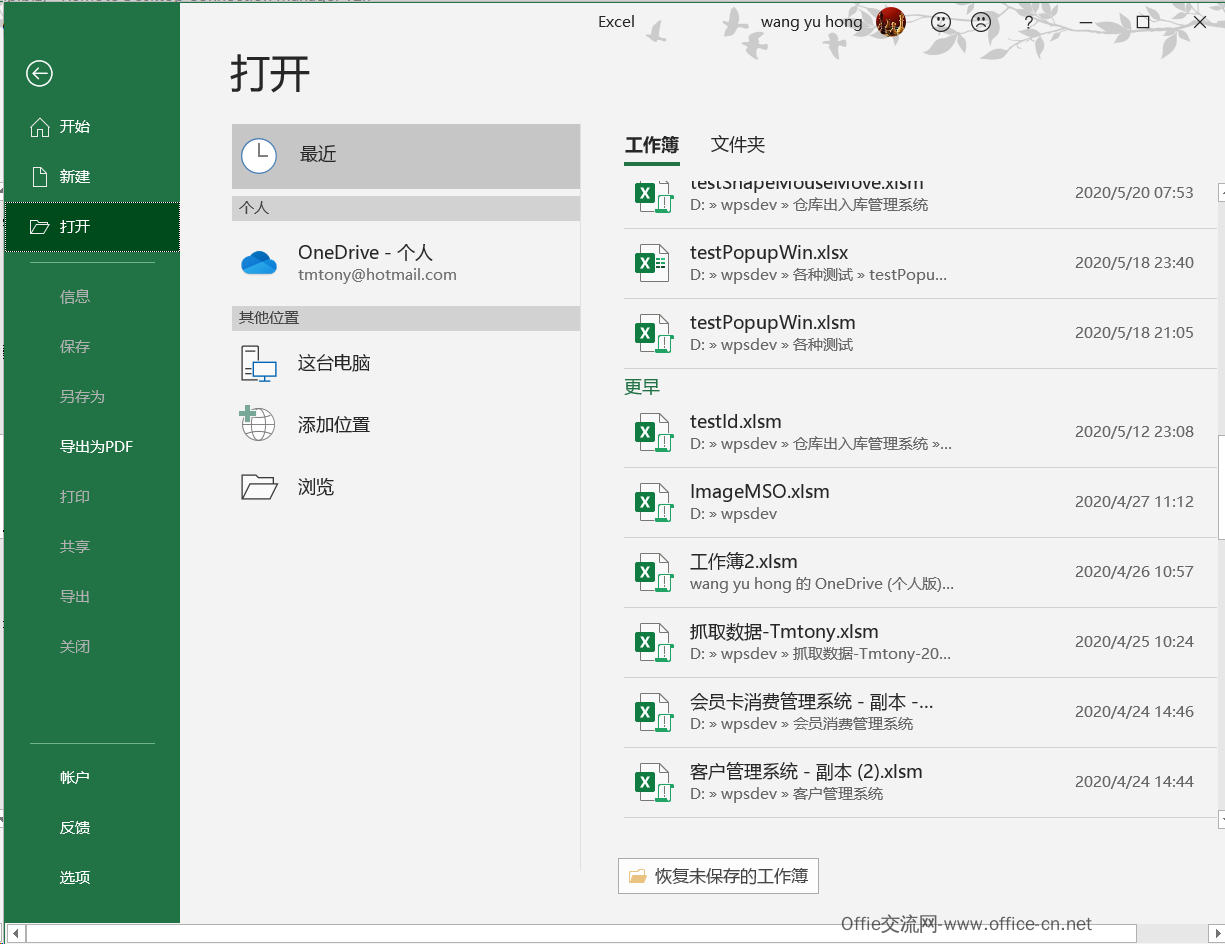Click the Excel icon of testPopupWin.xlsx

pyautogui.click(x=654, y=263)
